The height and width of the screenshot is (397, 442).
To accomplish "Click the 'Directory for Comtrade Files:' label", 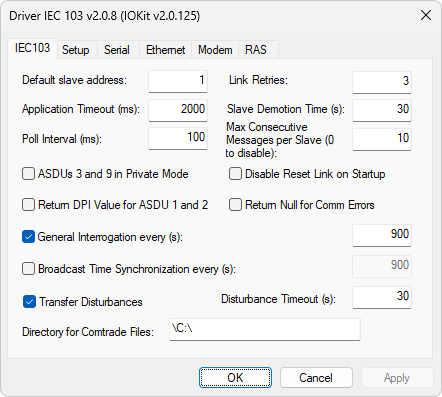I will pyautogui.click(x=88, y=332).
